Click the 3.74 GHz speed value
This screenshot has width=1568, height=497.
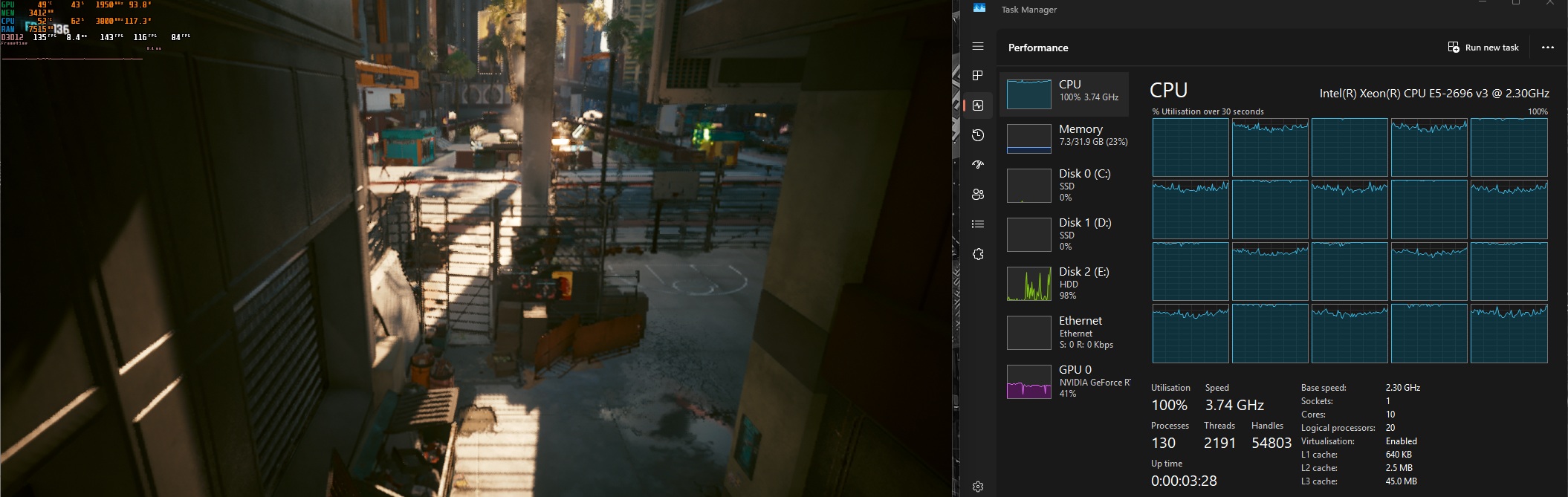point(1234,405)
